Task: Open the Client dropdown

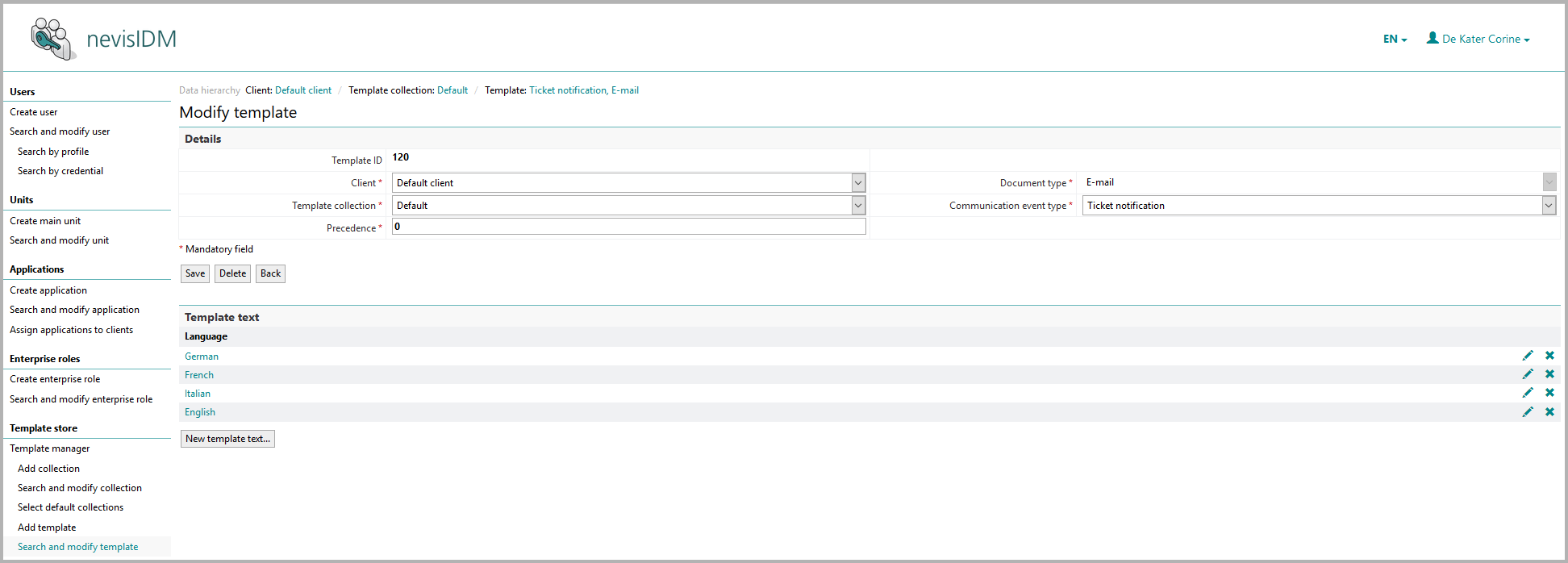Action: (x=628, y=183)
